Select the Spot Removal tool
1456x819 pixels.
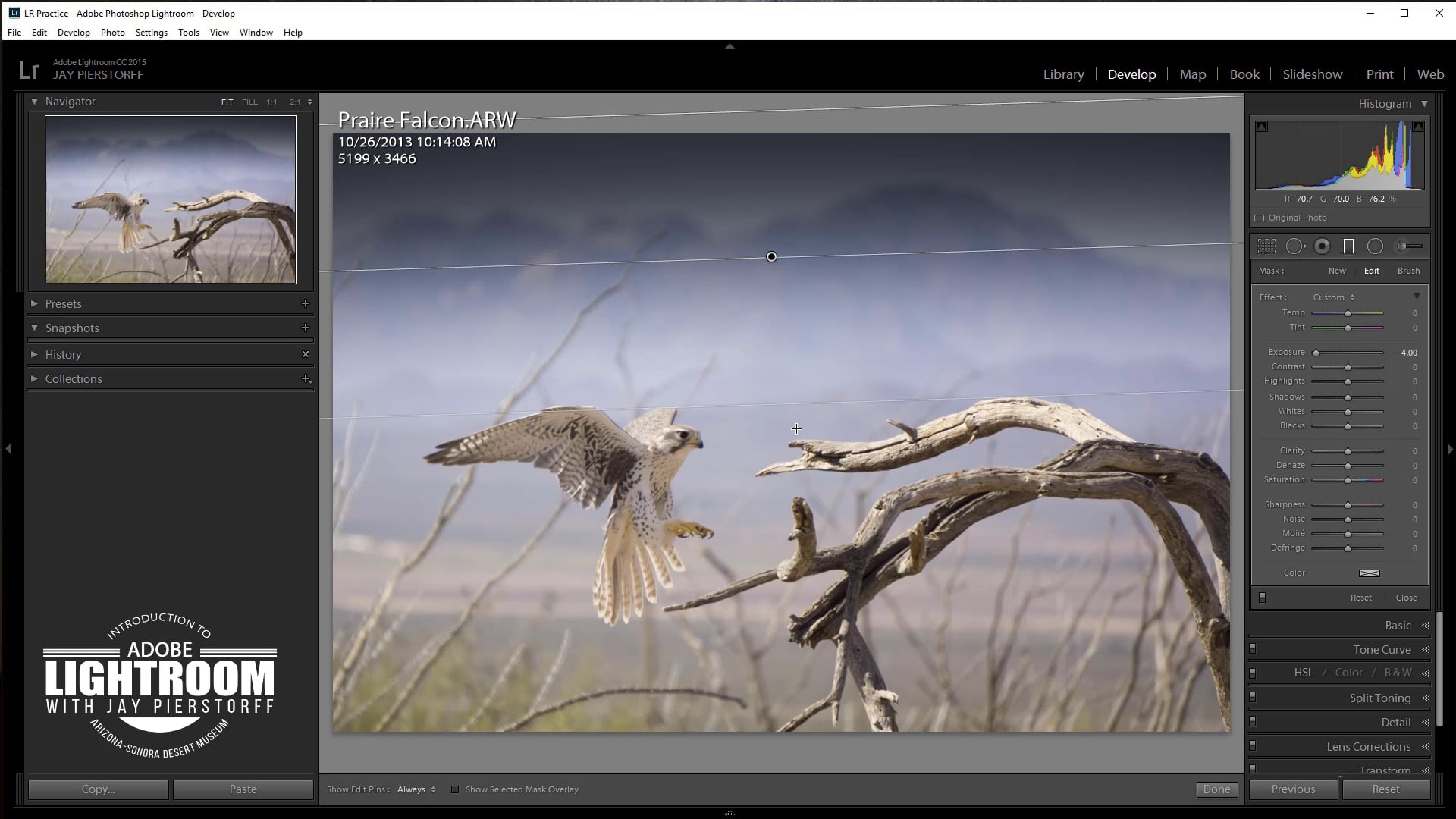tap(1294, 246)
